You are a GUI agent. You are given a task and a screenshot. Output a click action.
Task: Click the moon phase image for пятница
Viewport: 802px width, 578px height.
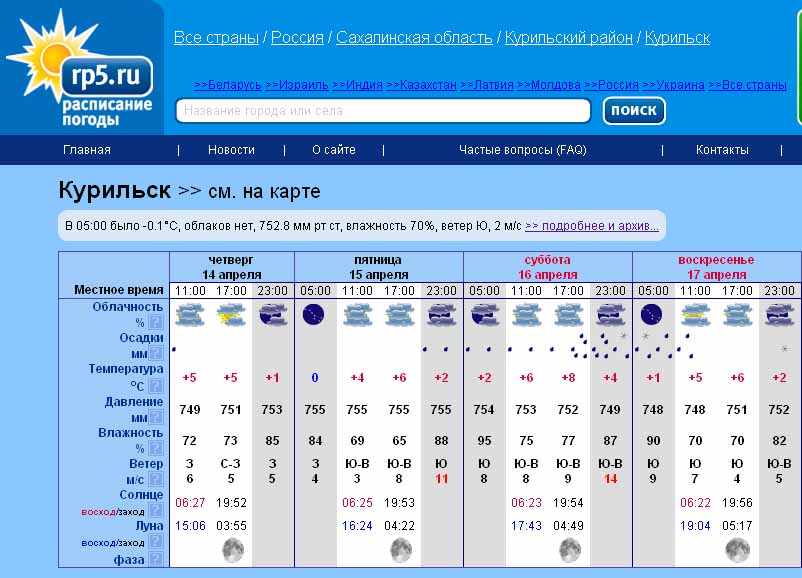coord(400,549)
